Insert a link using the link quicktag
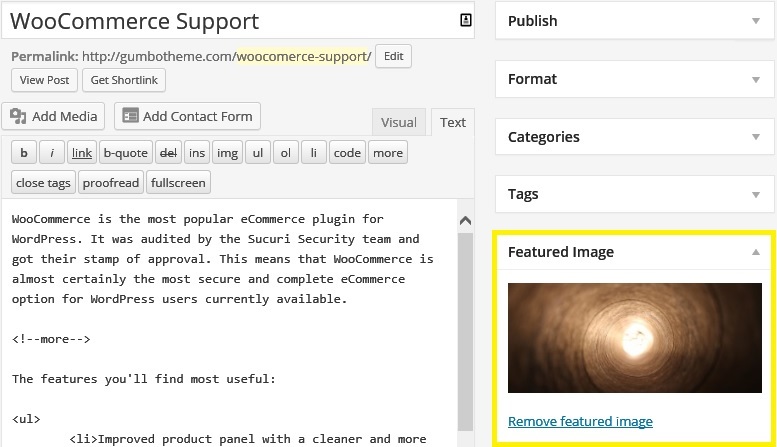 (82, 153)
